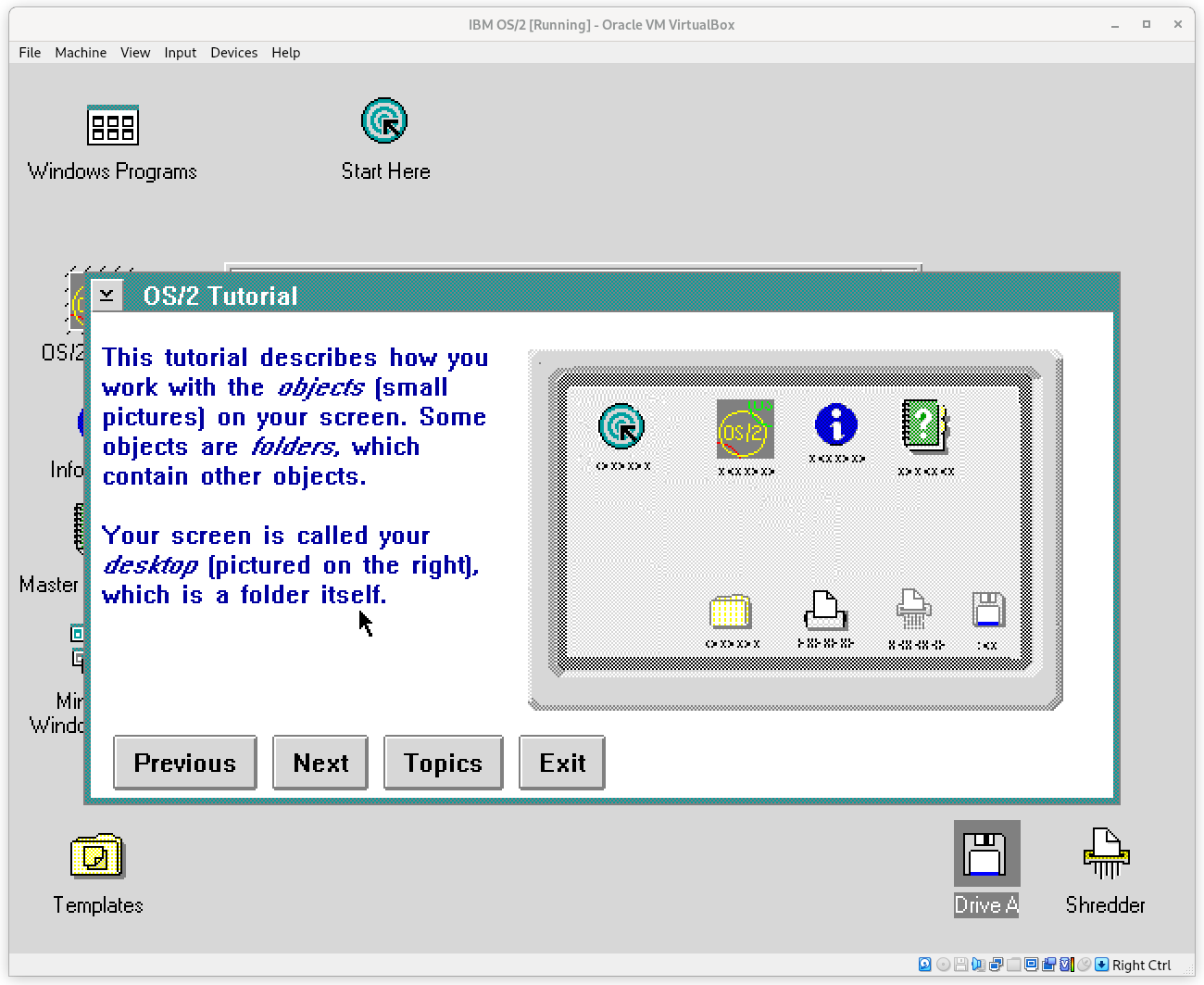Click the "Master" icon label on desktop

click(x=49, y=585)
